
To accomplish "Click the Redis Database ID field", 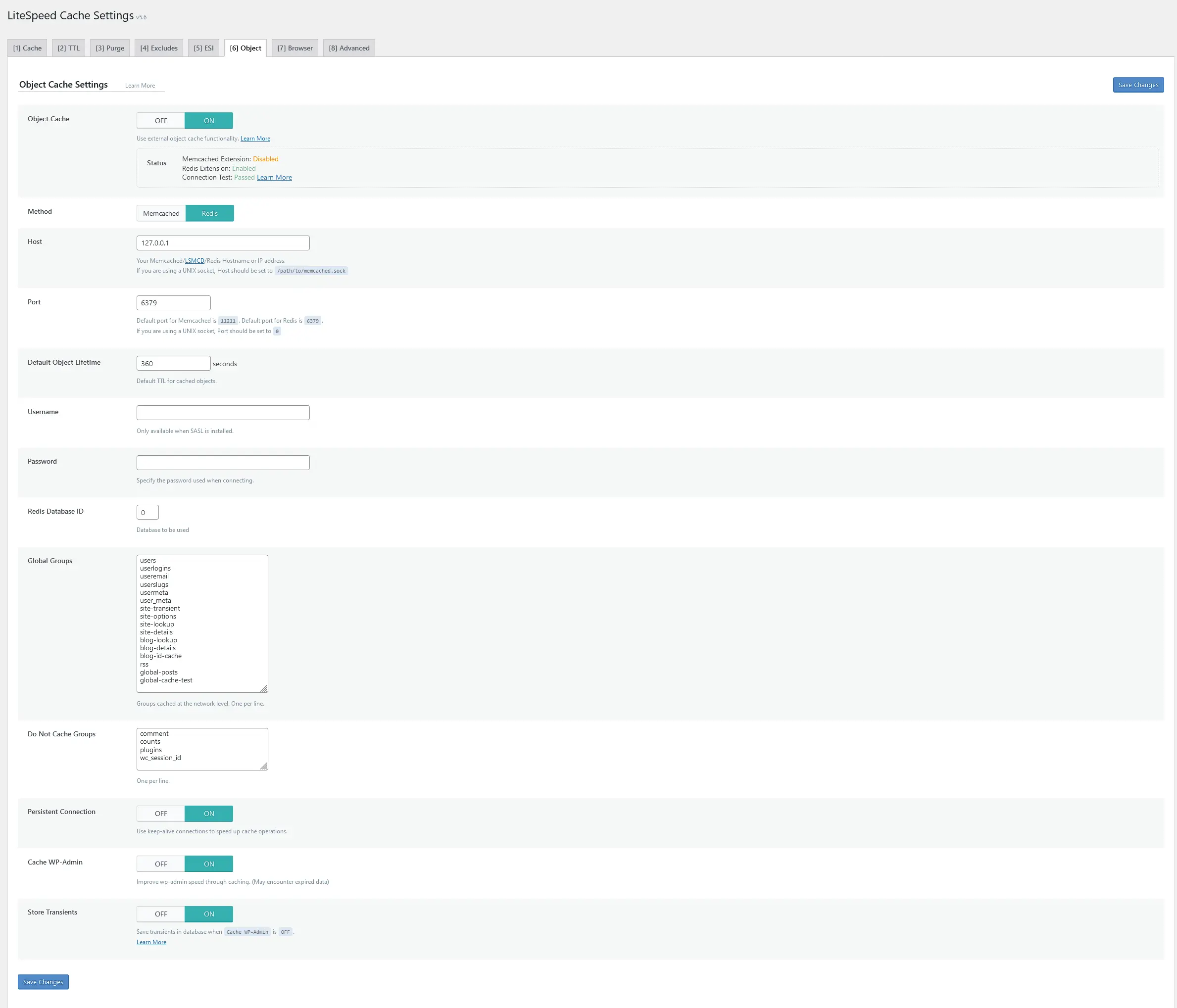I will click(147, 512).
